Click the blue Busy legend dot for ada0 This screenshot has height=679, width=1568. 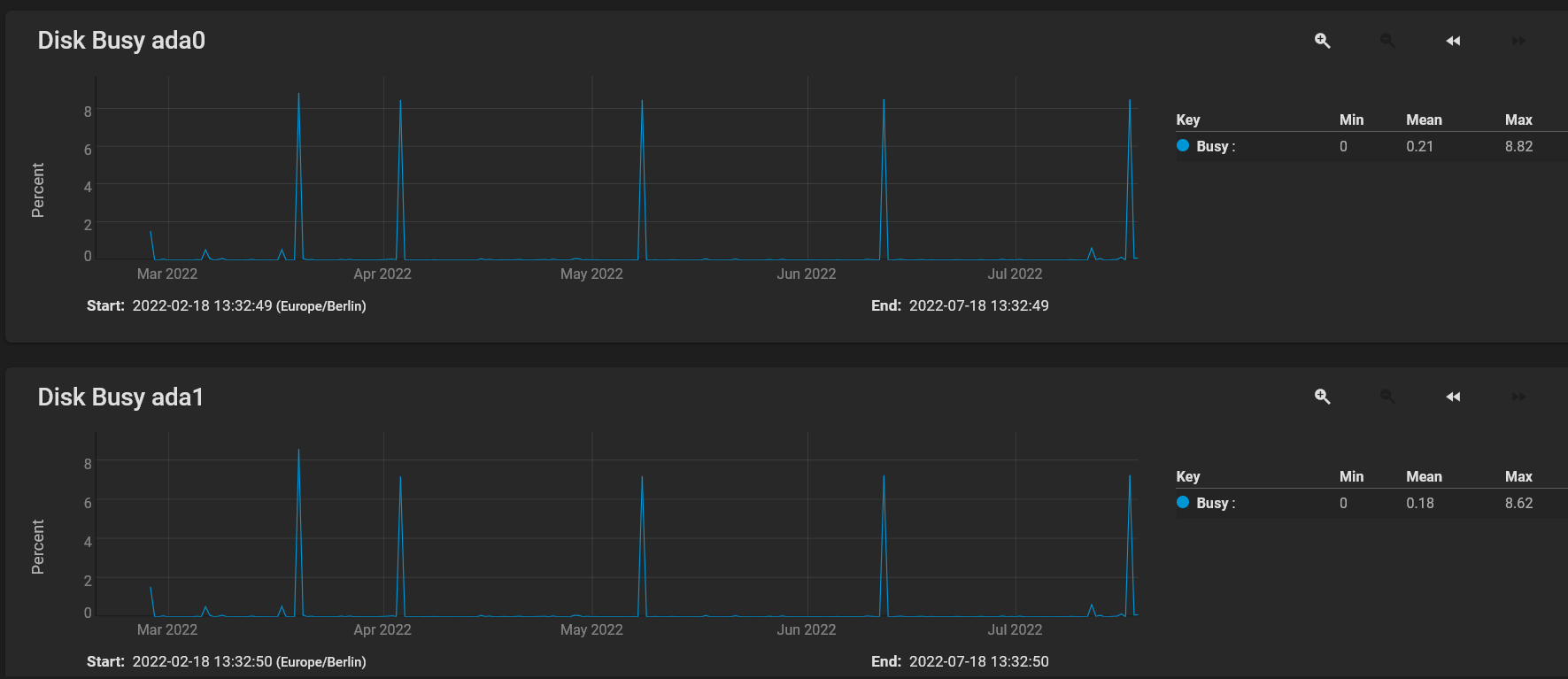[x=1183, y=145]
